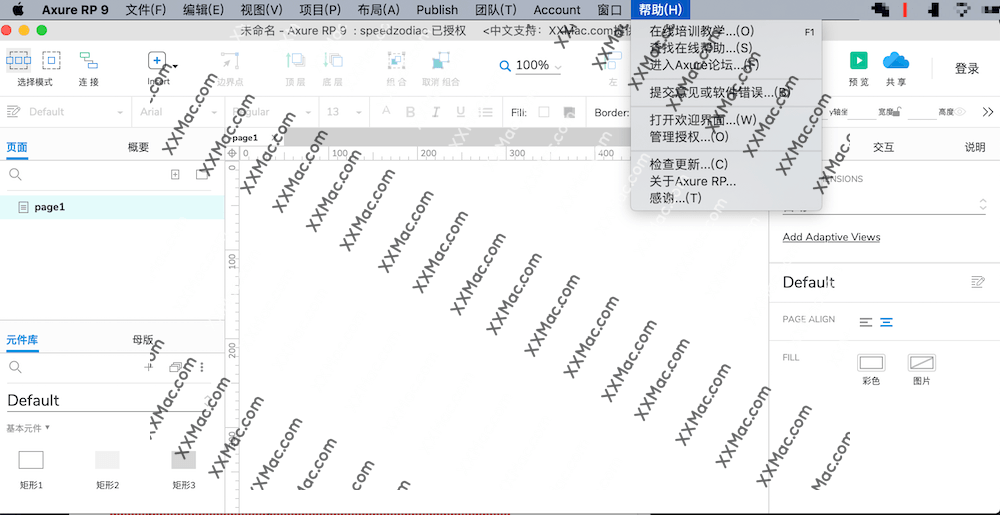1000x515 pixels.
Task: Click the Insert plus icon
Action: pyautogui.click(x=157, y=61)
